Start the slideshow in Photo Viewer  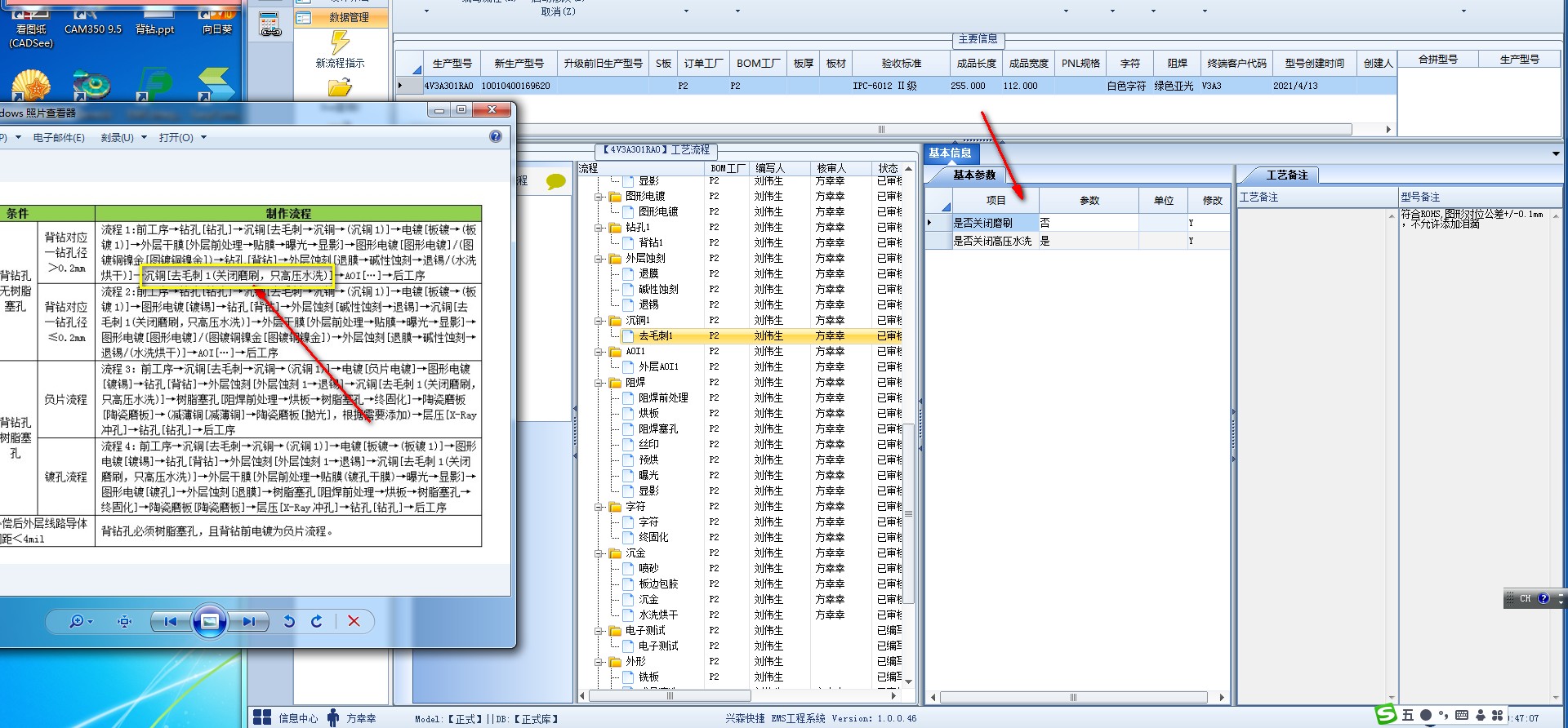209,622
